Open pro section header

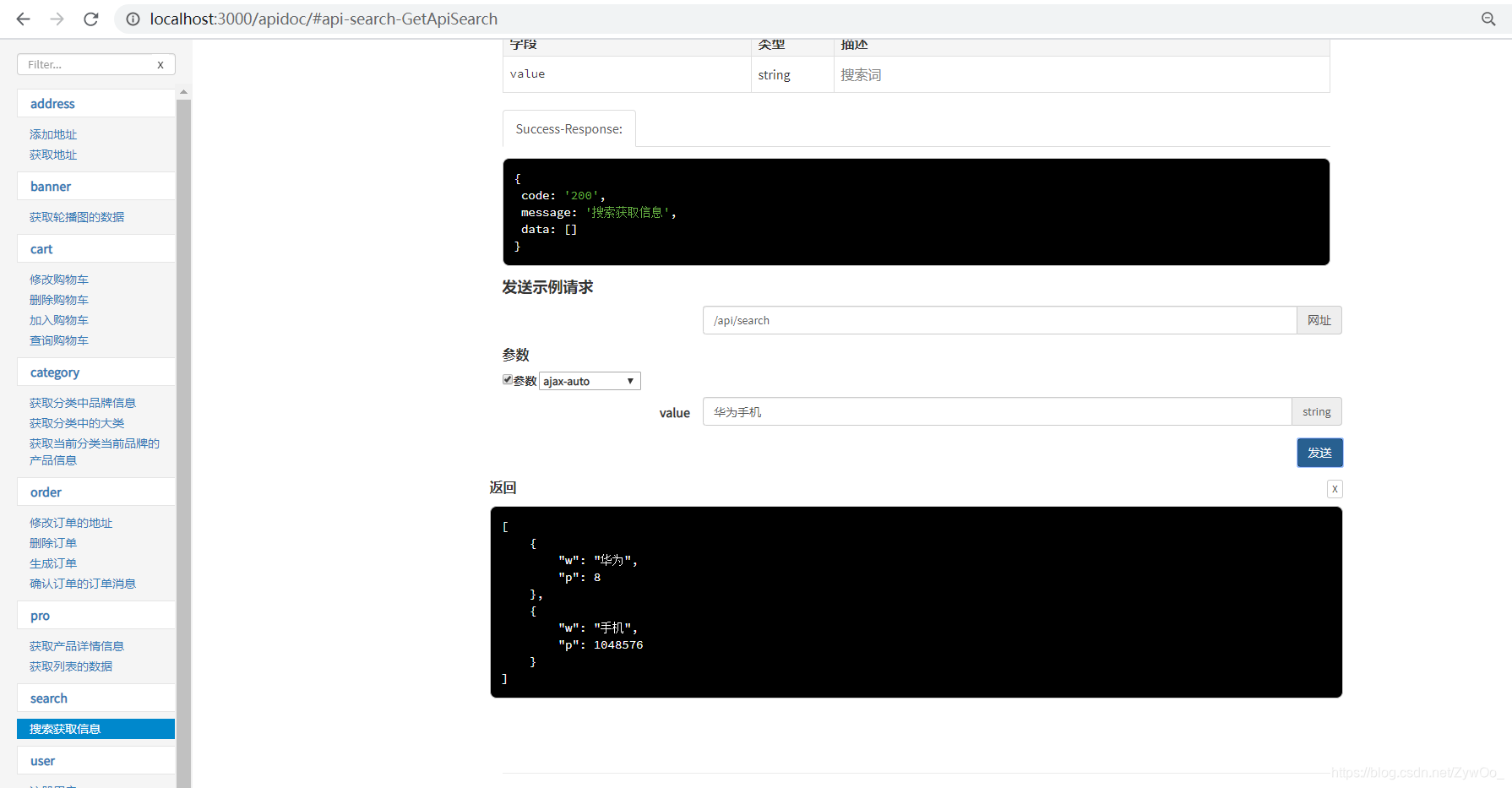click(96, 616)
